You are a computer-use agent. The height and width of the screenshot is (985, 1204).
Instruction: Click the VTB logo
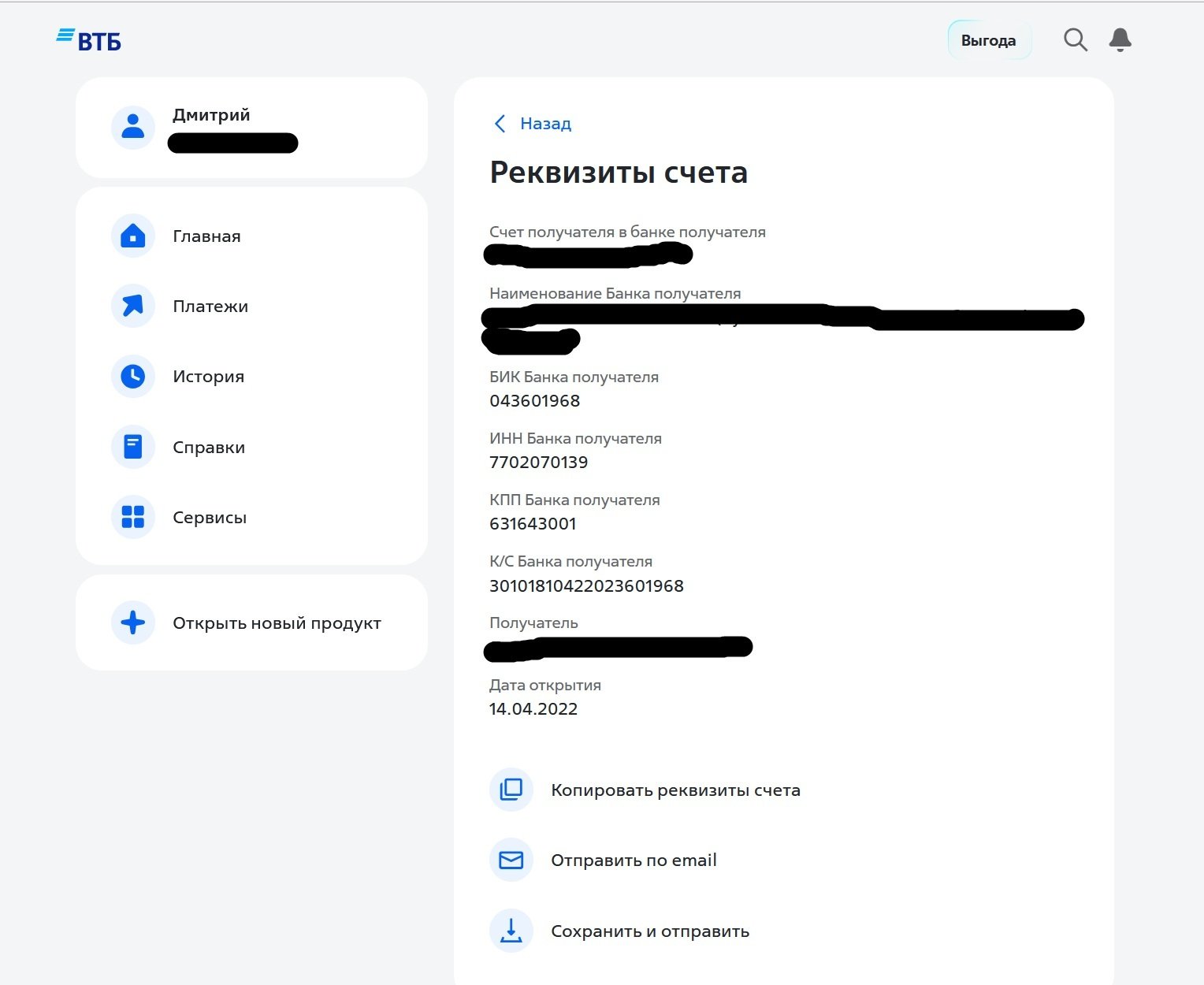[89, 40]
